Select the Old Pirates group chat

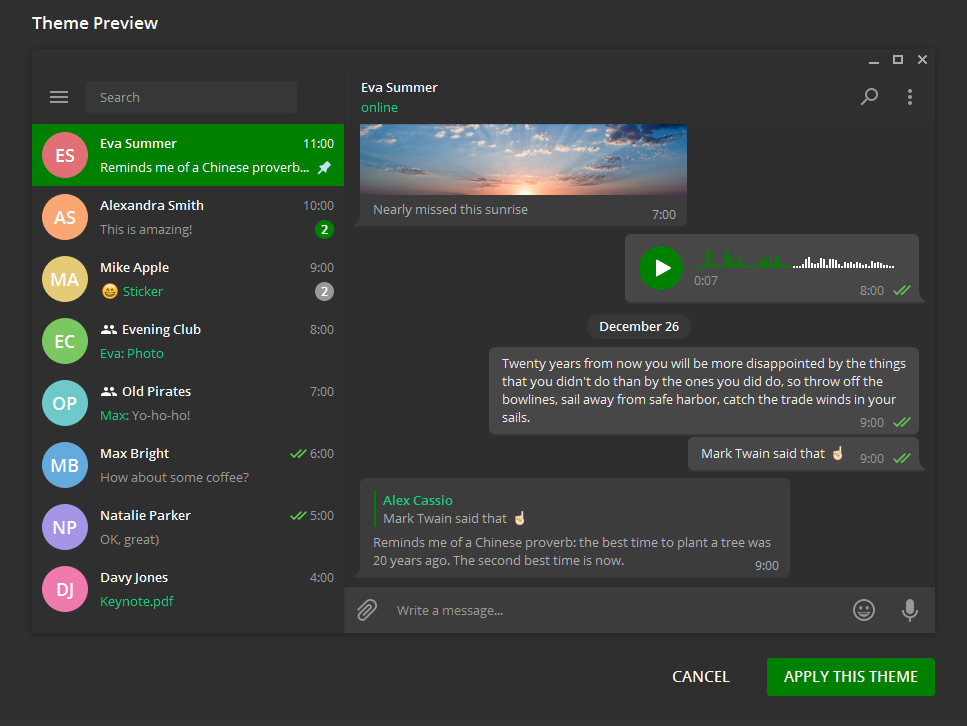(188, 403)
